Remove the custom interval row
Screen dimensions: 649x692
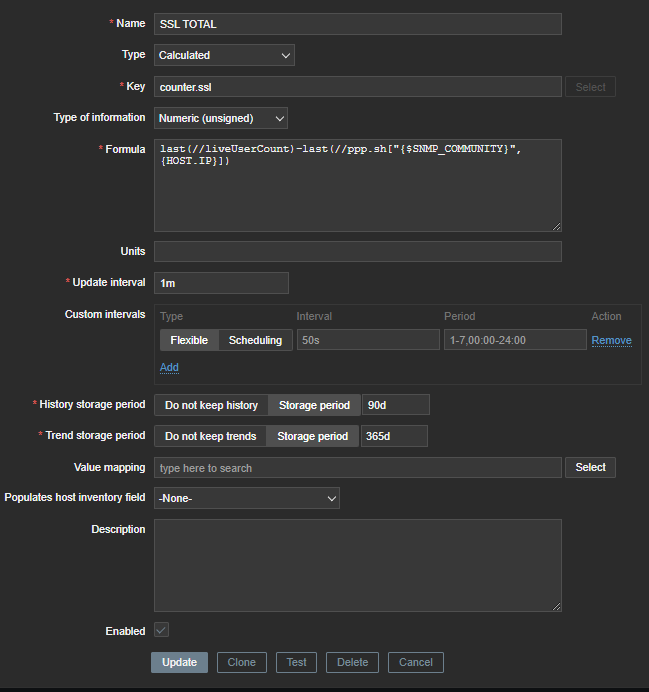[x=611, y=340]
